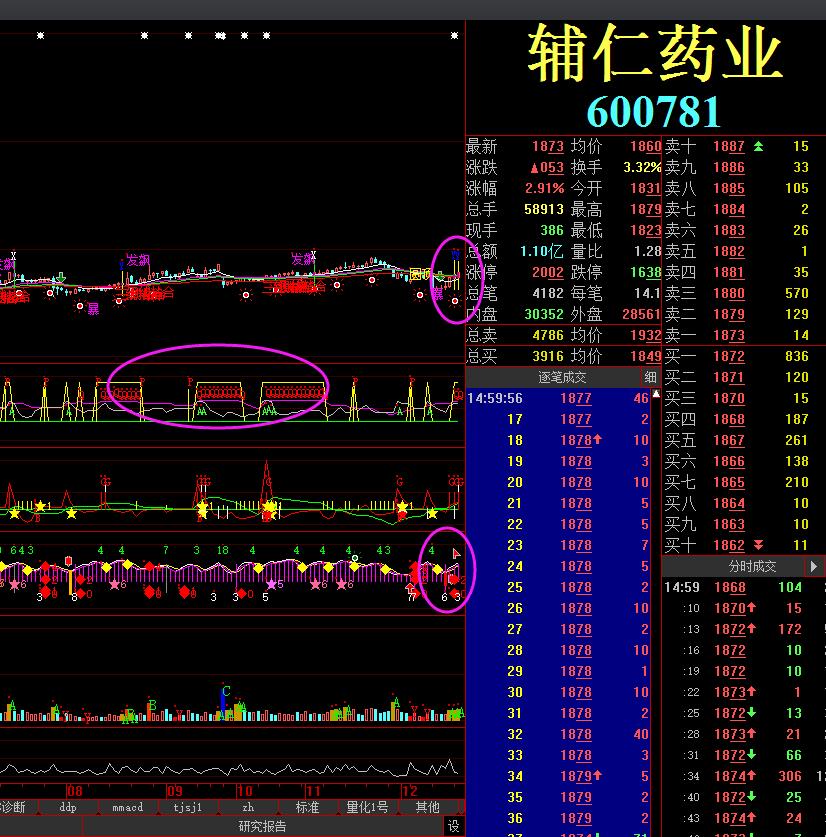
Task: Select the :34 row with volume 306
Action: (x=742, y=776)
